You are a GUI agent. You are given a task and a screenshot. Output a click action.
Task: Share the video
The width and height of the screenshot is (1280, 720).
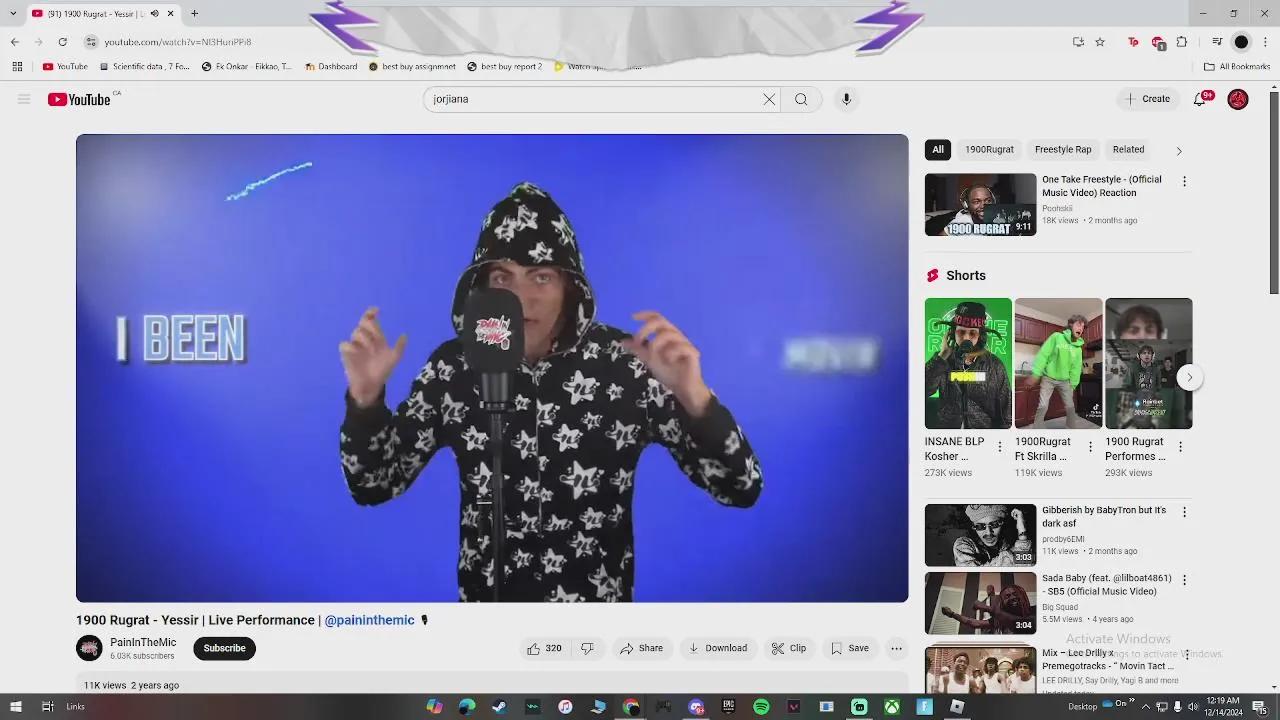[x=641, y=648]
